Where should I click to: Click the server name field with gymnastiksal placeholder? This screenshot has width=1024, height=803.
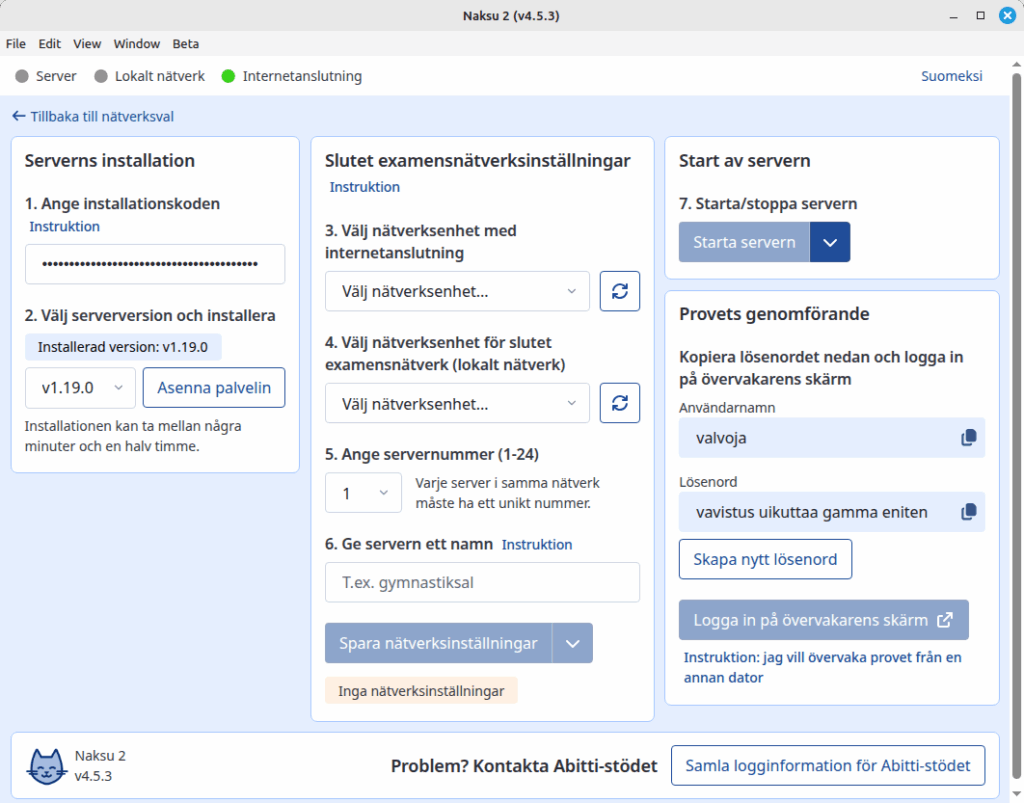482,582
